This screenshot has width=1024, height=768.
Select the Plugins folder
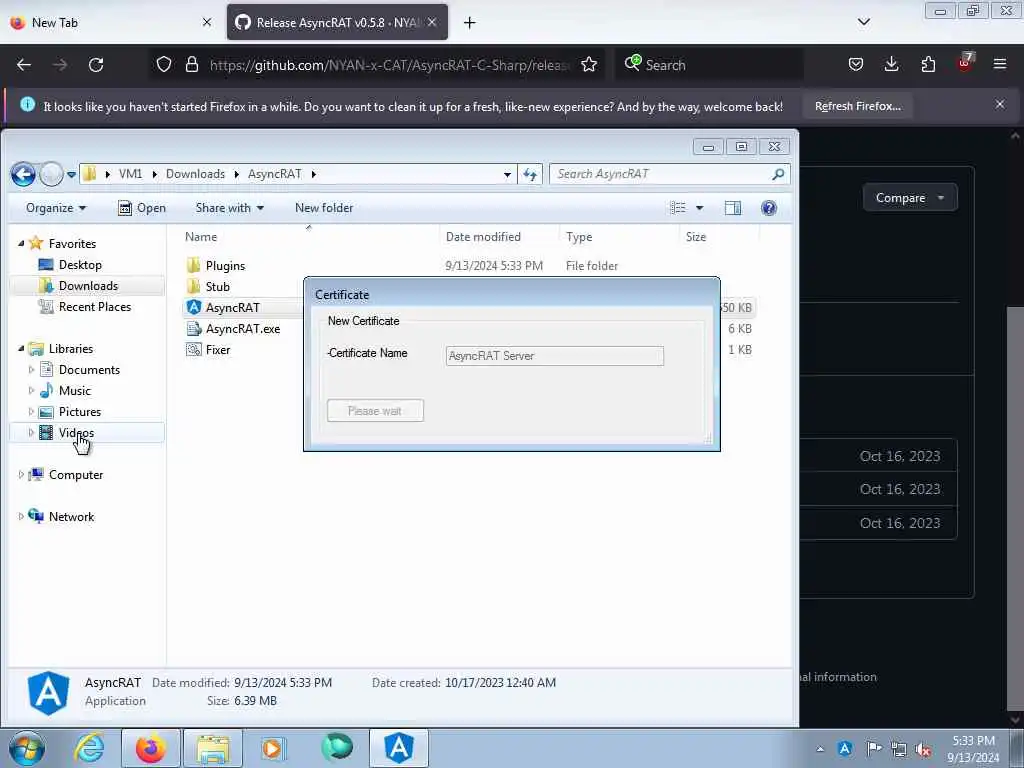(x=225, y=266)
